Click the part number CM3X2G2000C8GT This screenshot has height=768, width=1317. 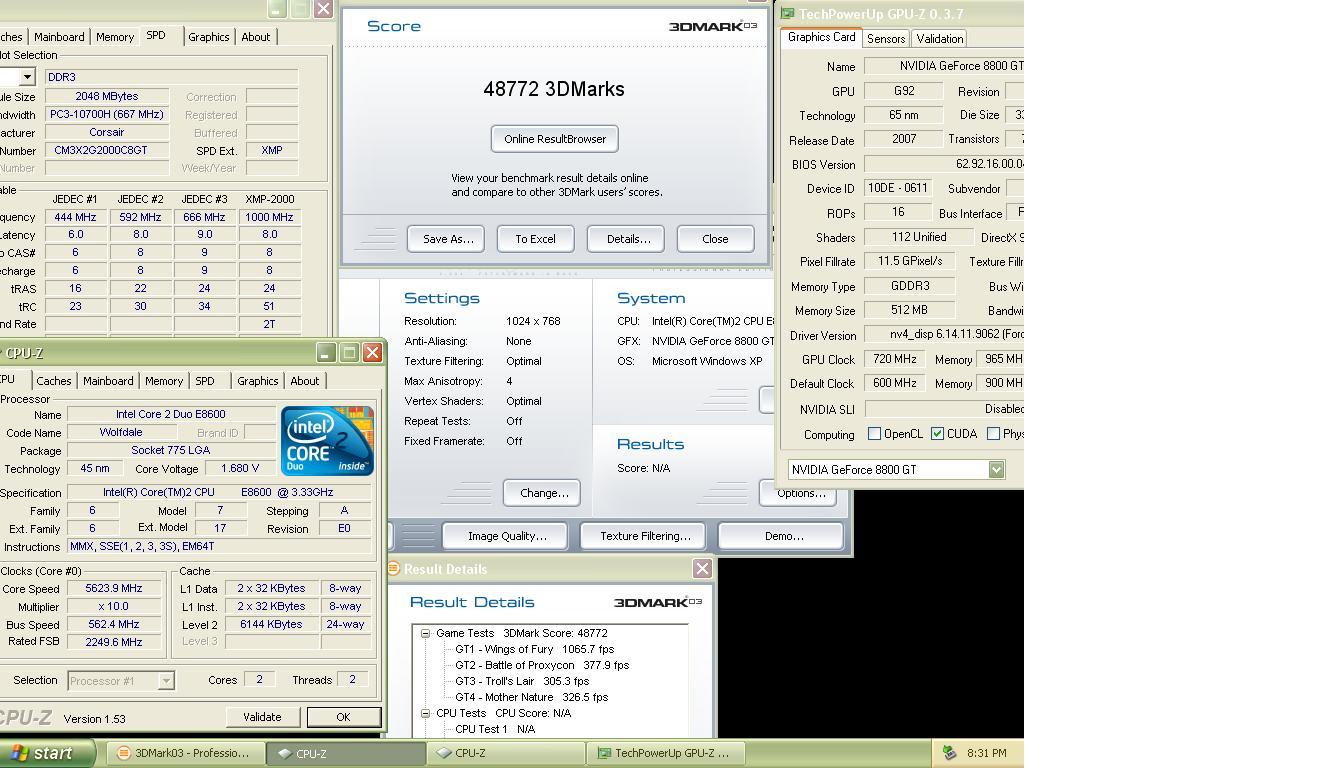click(x=107, y=151)
